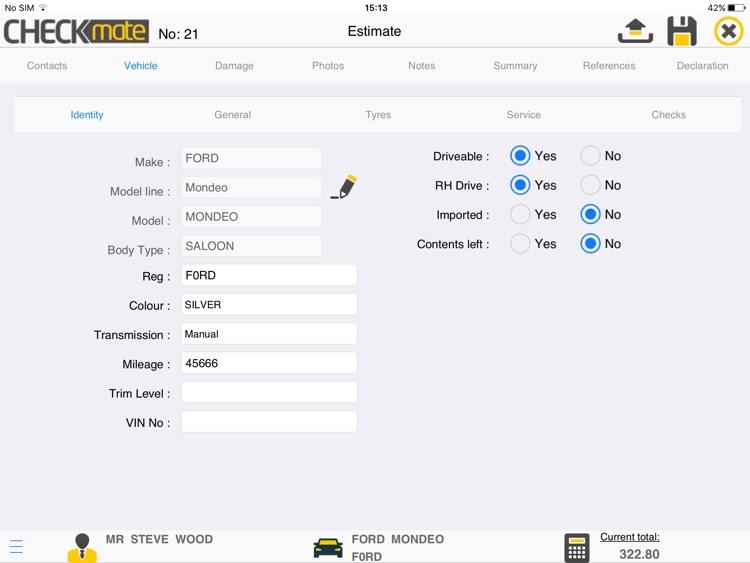Open the References tab
750x563 pixels.
(x=609, y=66)
